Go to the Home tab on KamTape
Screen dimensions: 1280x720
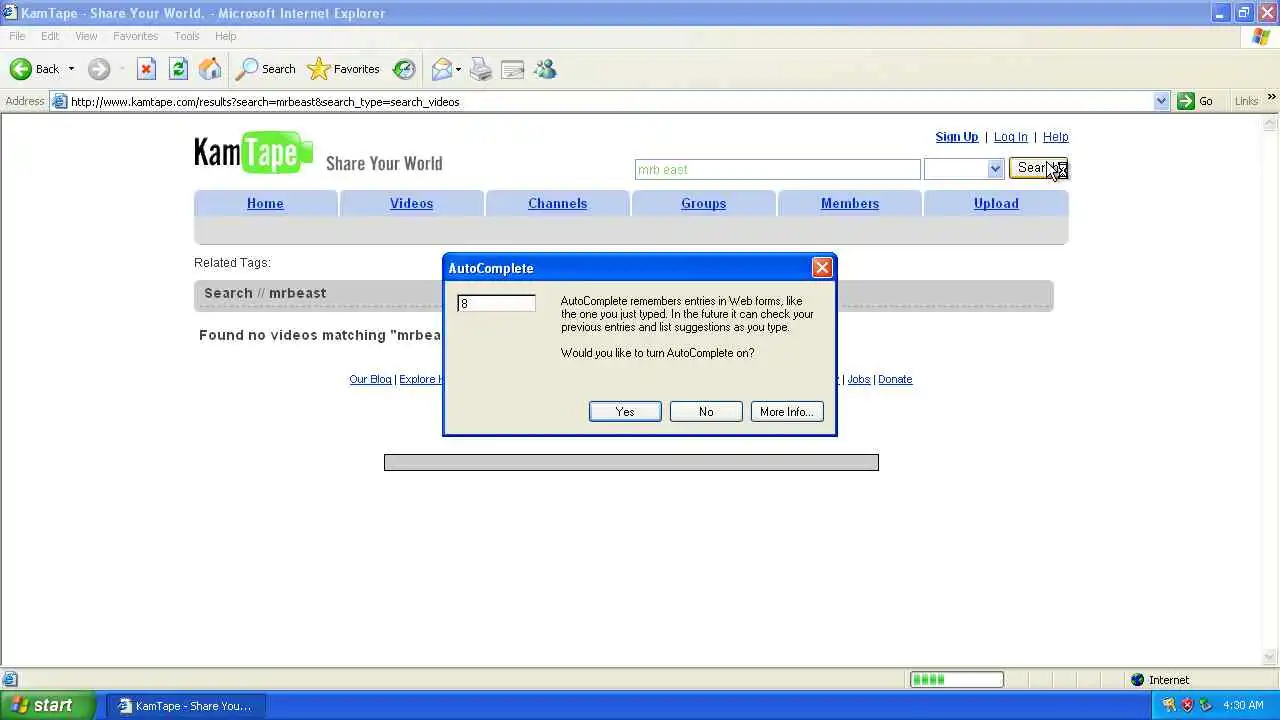click(x=265, y=203)
